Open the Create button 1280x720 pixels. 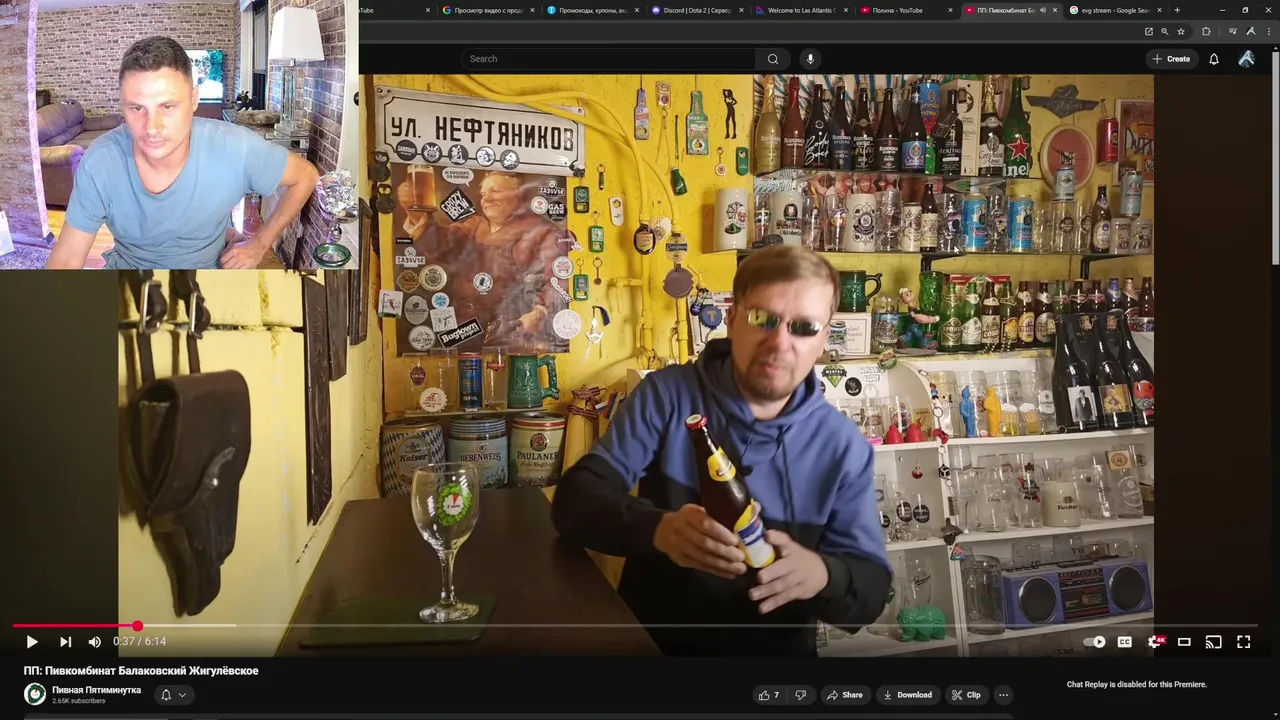point(1171,59)
